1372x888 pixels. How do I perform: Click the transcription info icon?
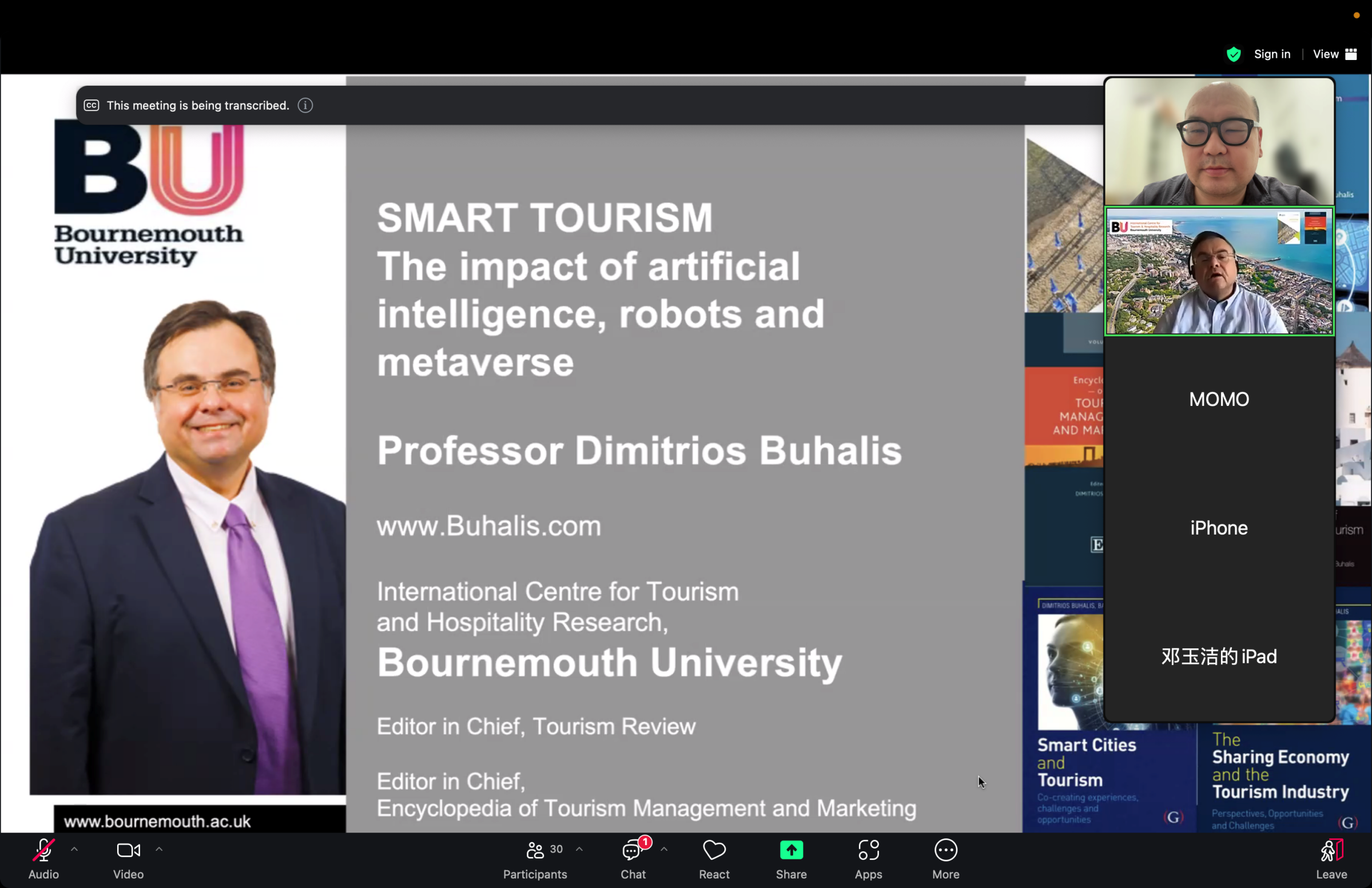(305, 105)
